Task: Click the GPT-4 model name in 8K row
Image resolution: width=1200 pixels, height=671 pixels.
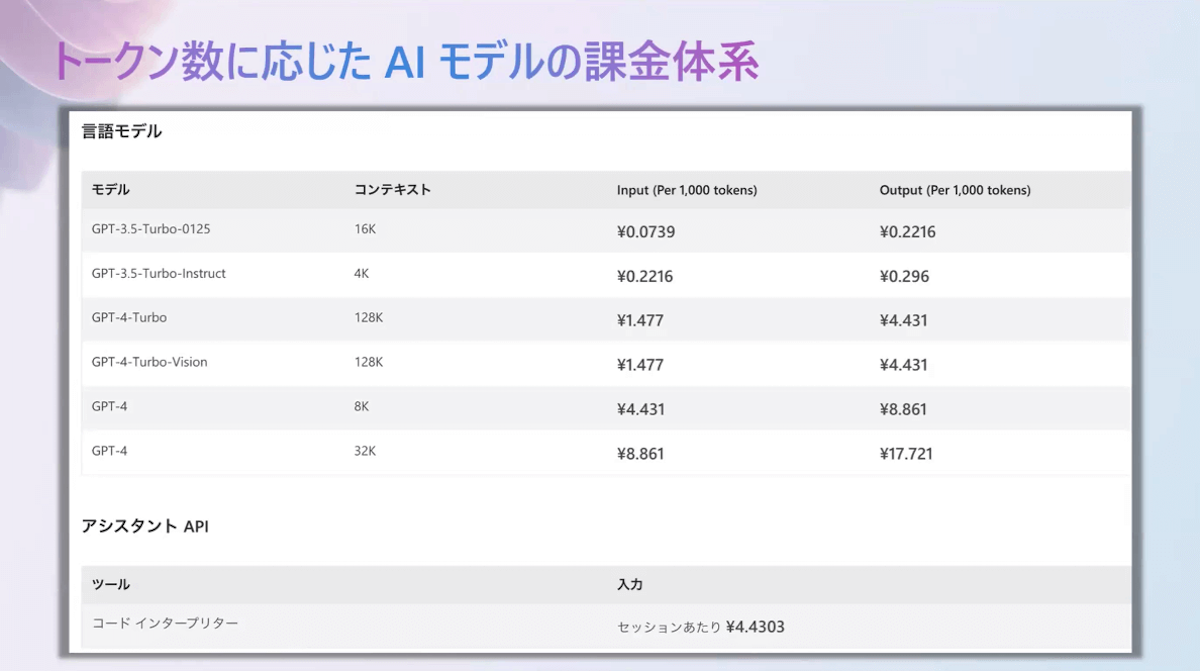Action: (x=110, y=406)
